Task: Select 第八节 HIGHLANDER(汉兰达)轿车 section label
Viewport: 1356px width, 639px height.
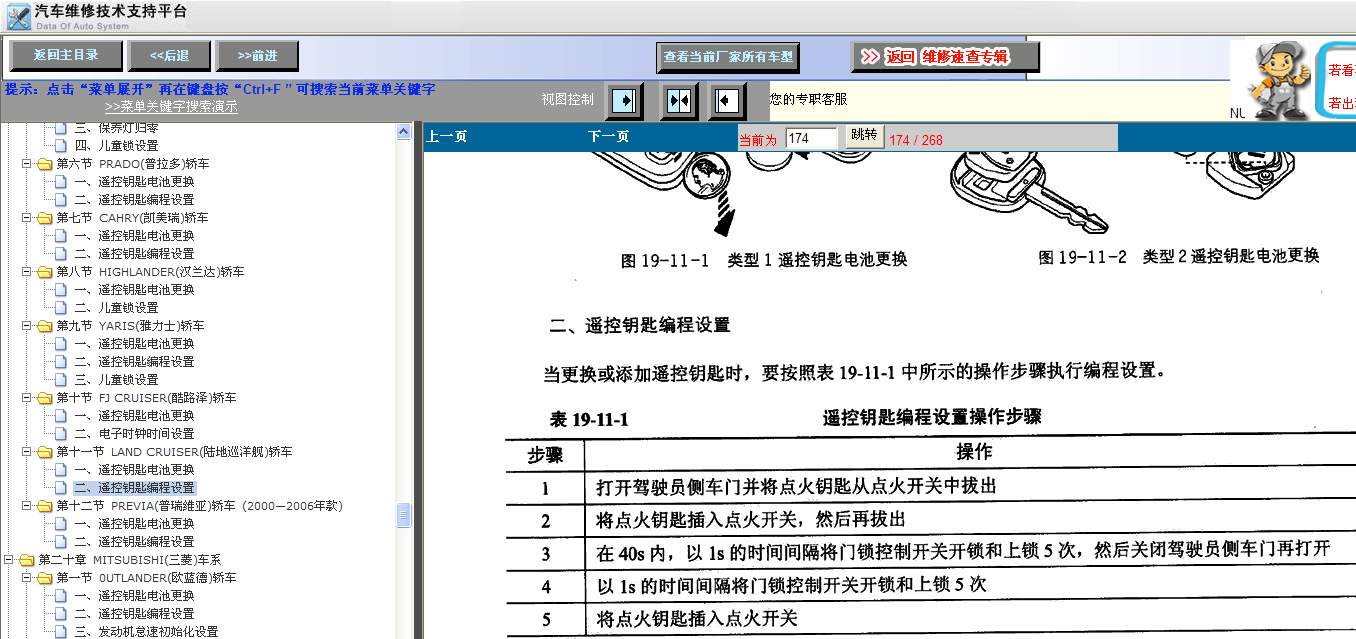Action: pos(150,272)
